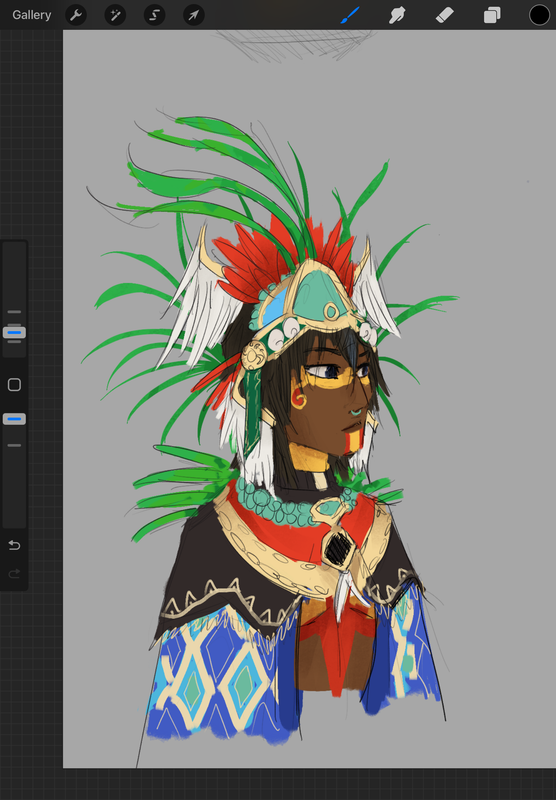
Task: Select the Selection S-ribbon tool
Action: click(x=155, y=15)
